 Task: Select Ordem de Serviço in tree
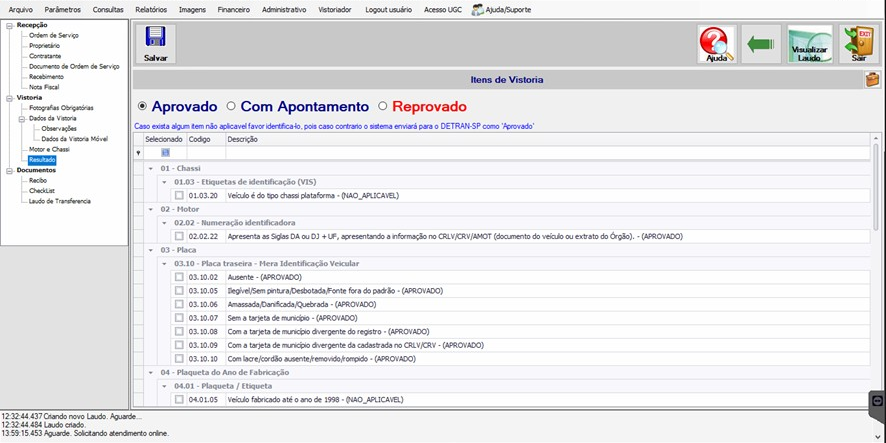click(x=54, y=35)
